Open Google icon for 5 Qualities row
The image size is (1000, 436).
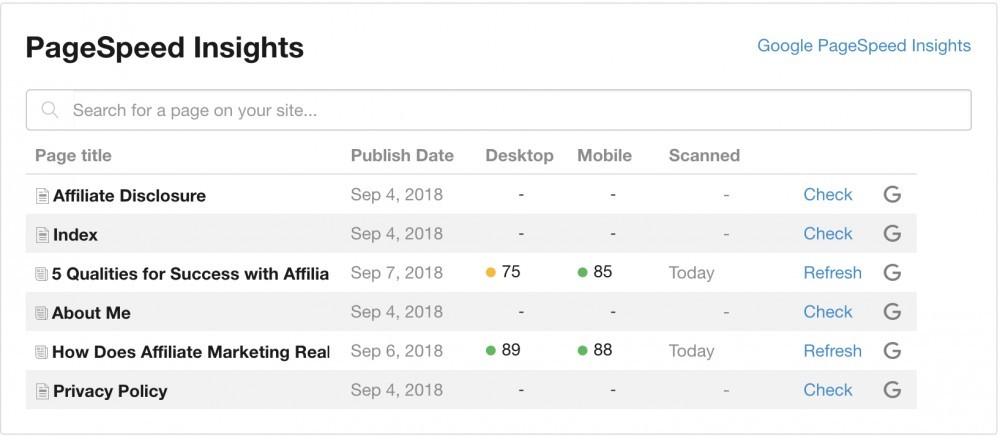892,273
